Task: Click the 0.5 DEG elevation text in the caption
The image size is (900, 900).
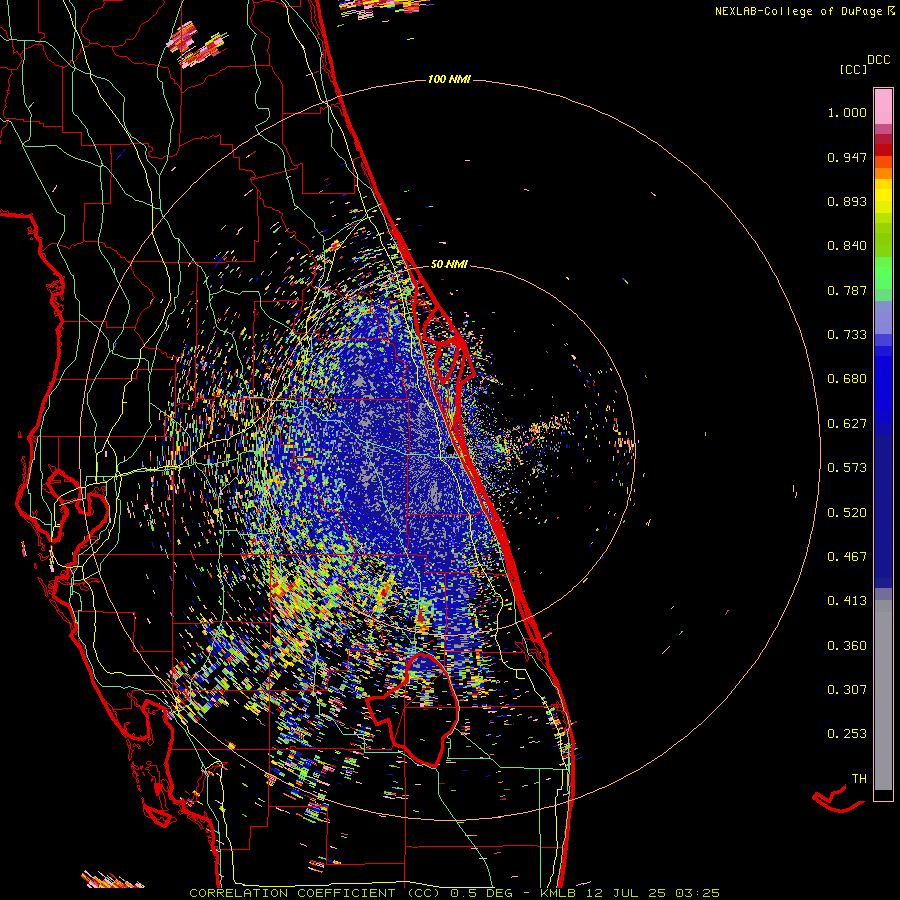Action: [481, 893]
